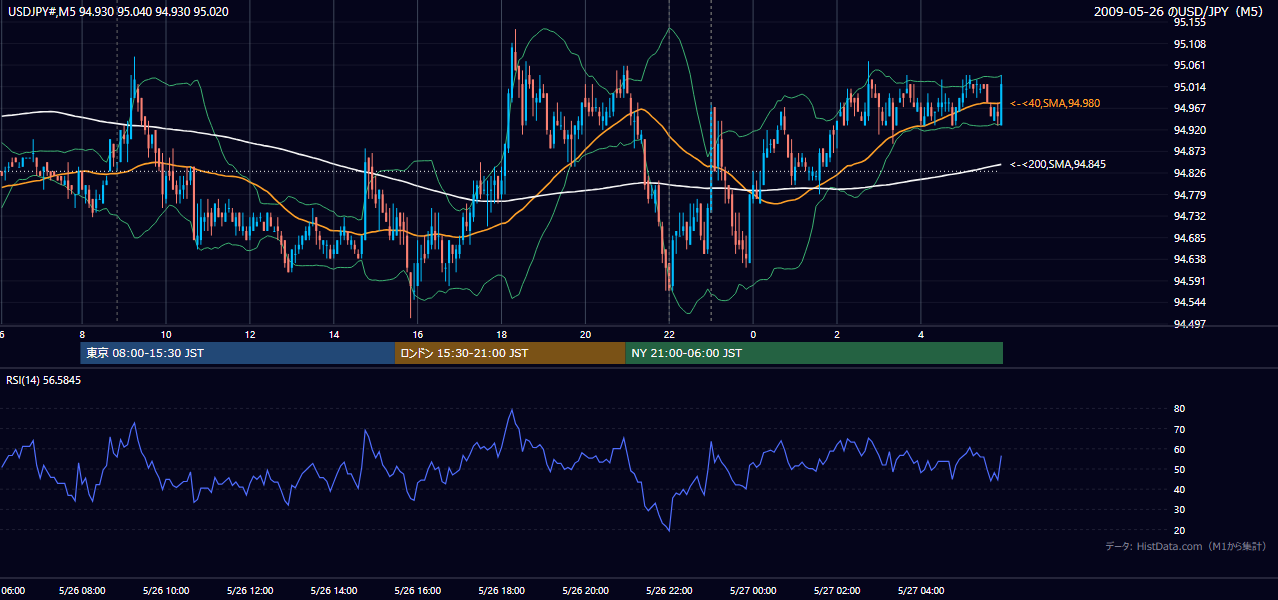Click hour tick 10 under price chart

[166, 335]
